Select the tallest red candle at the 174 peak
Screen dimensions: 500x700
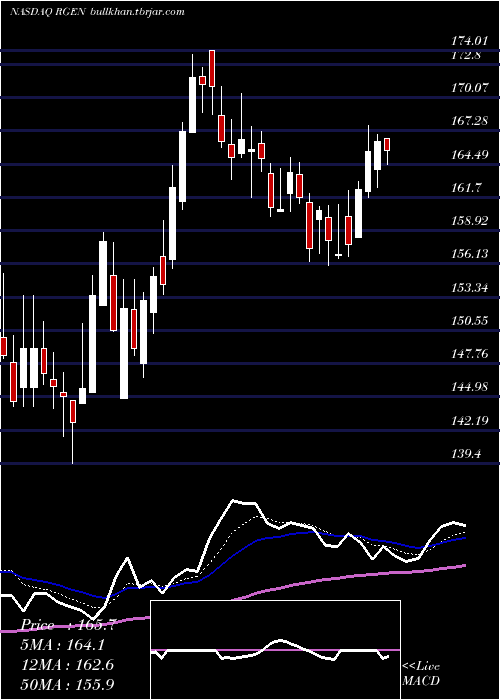point(212,68)
